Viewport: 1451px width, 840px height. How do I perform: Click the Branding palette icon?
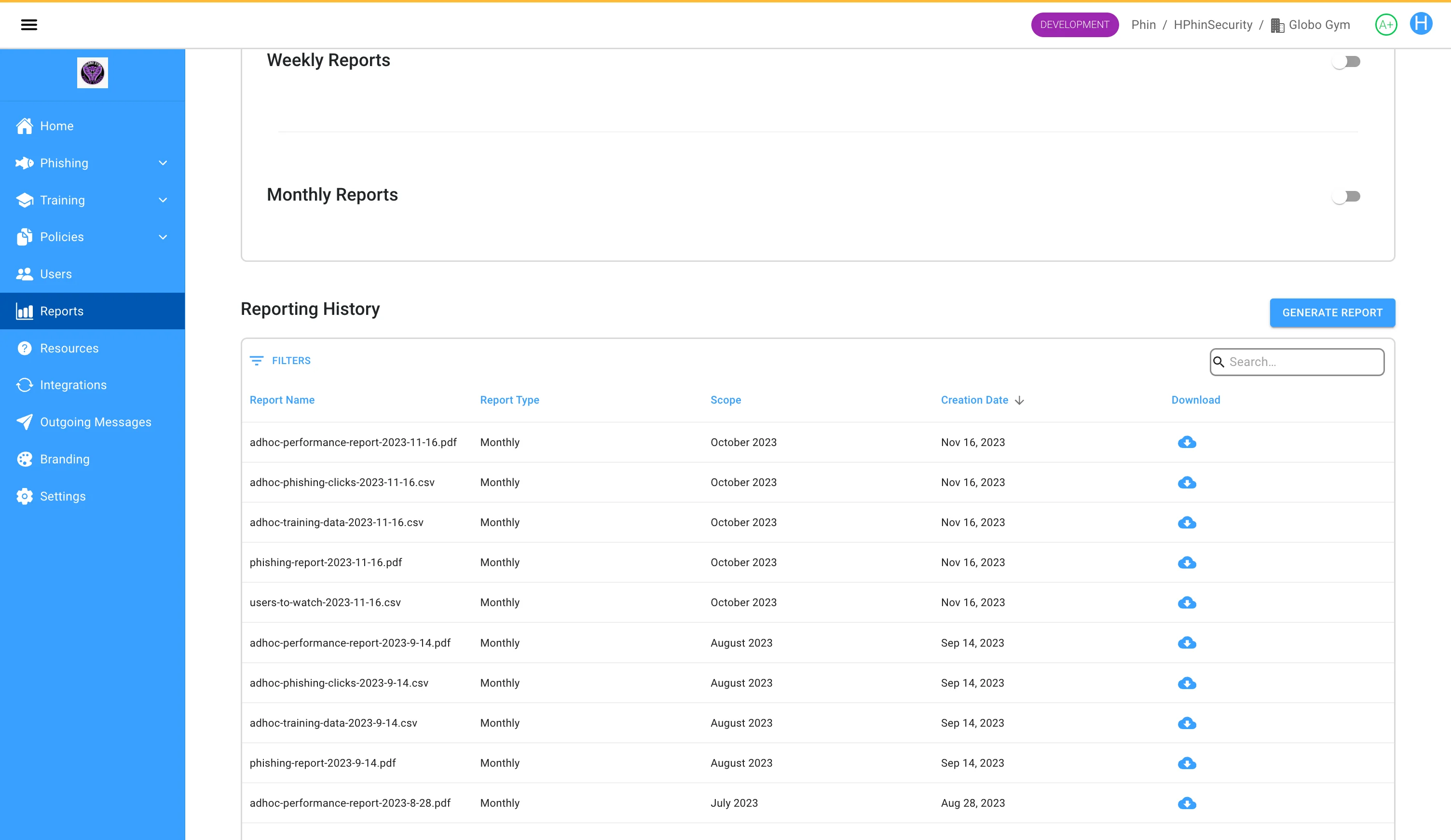coord(24,460)
